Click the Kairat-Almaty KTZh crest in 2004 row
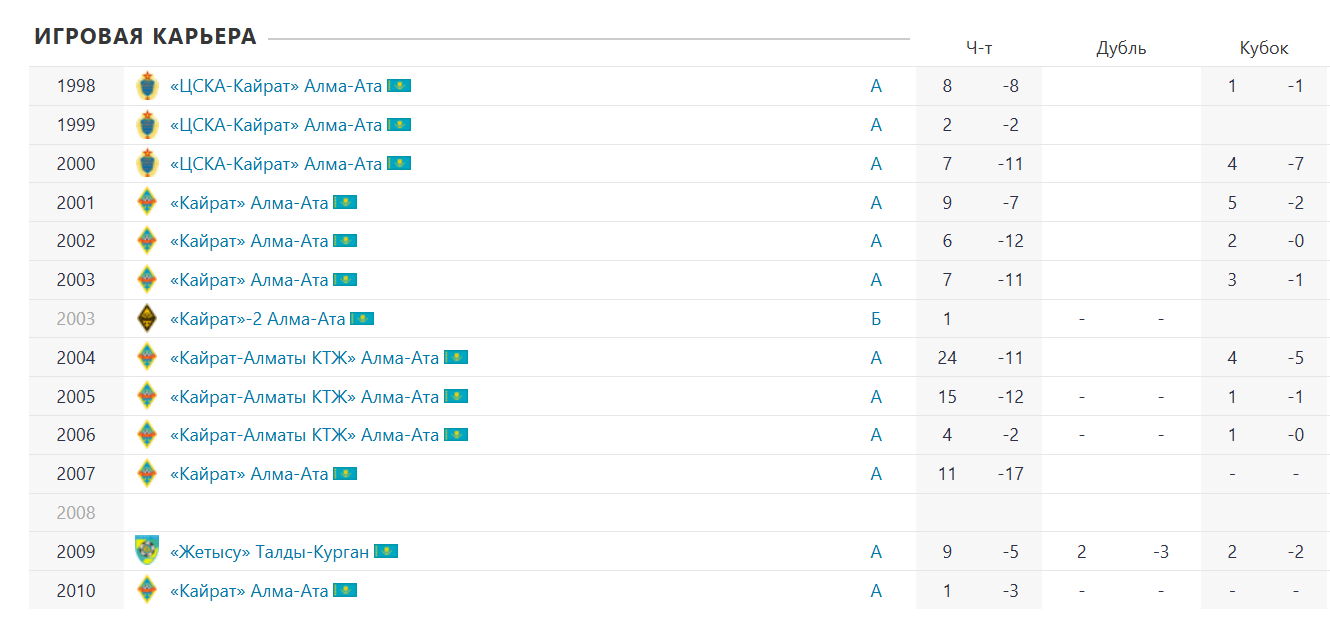 coord(147,357)
